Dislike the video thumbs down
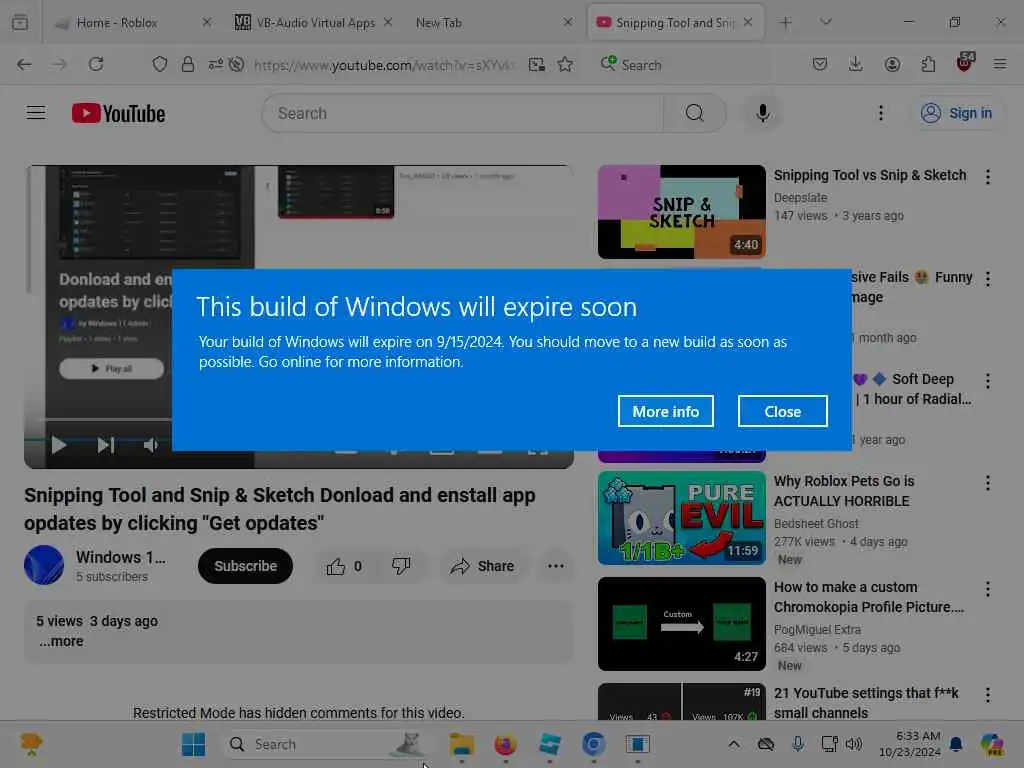This screenshot has width=1024, height=768. click(401, 566)
